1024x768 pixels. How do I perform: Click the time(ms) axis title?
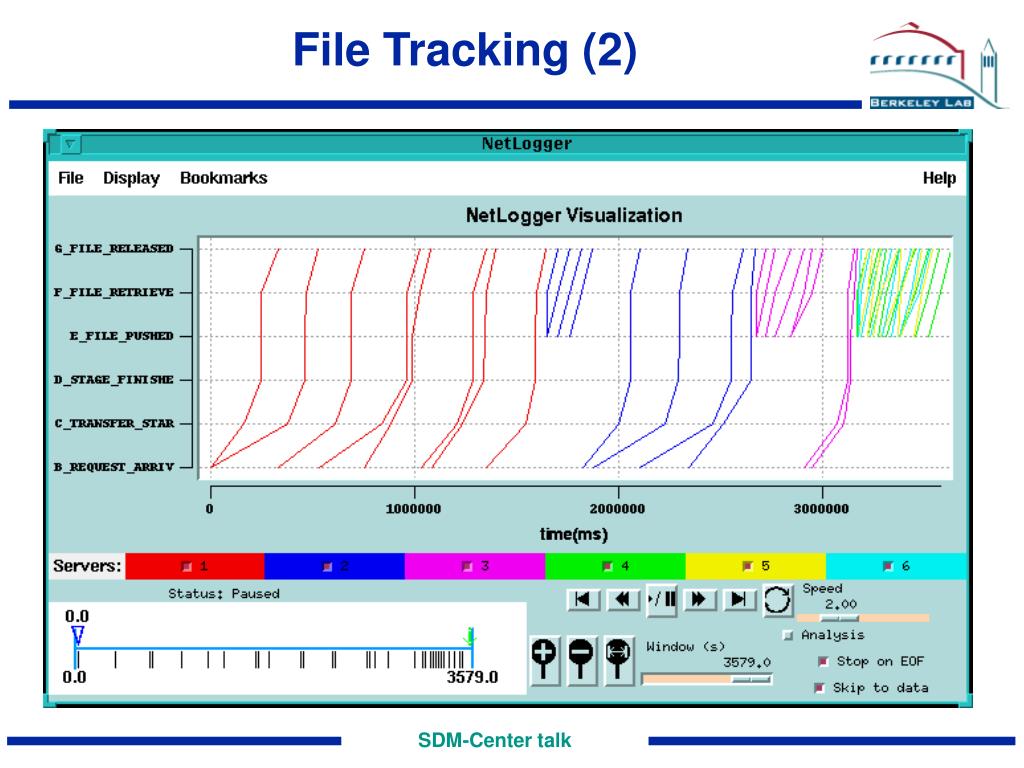(x=573, y=534)
